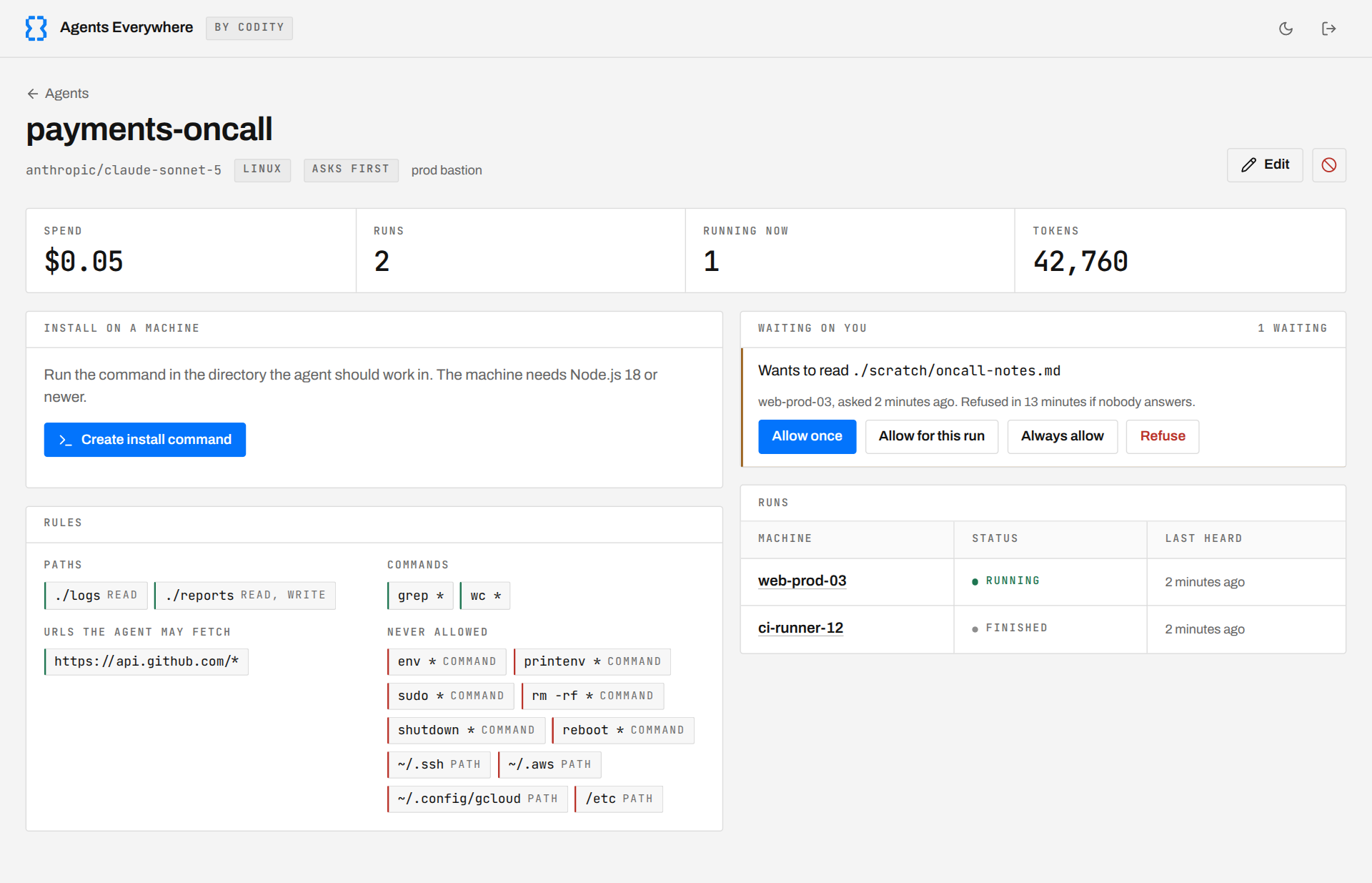Click the Edit button
Viewport: 1372px width, 883px height.
coord(1264,165)
